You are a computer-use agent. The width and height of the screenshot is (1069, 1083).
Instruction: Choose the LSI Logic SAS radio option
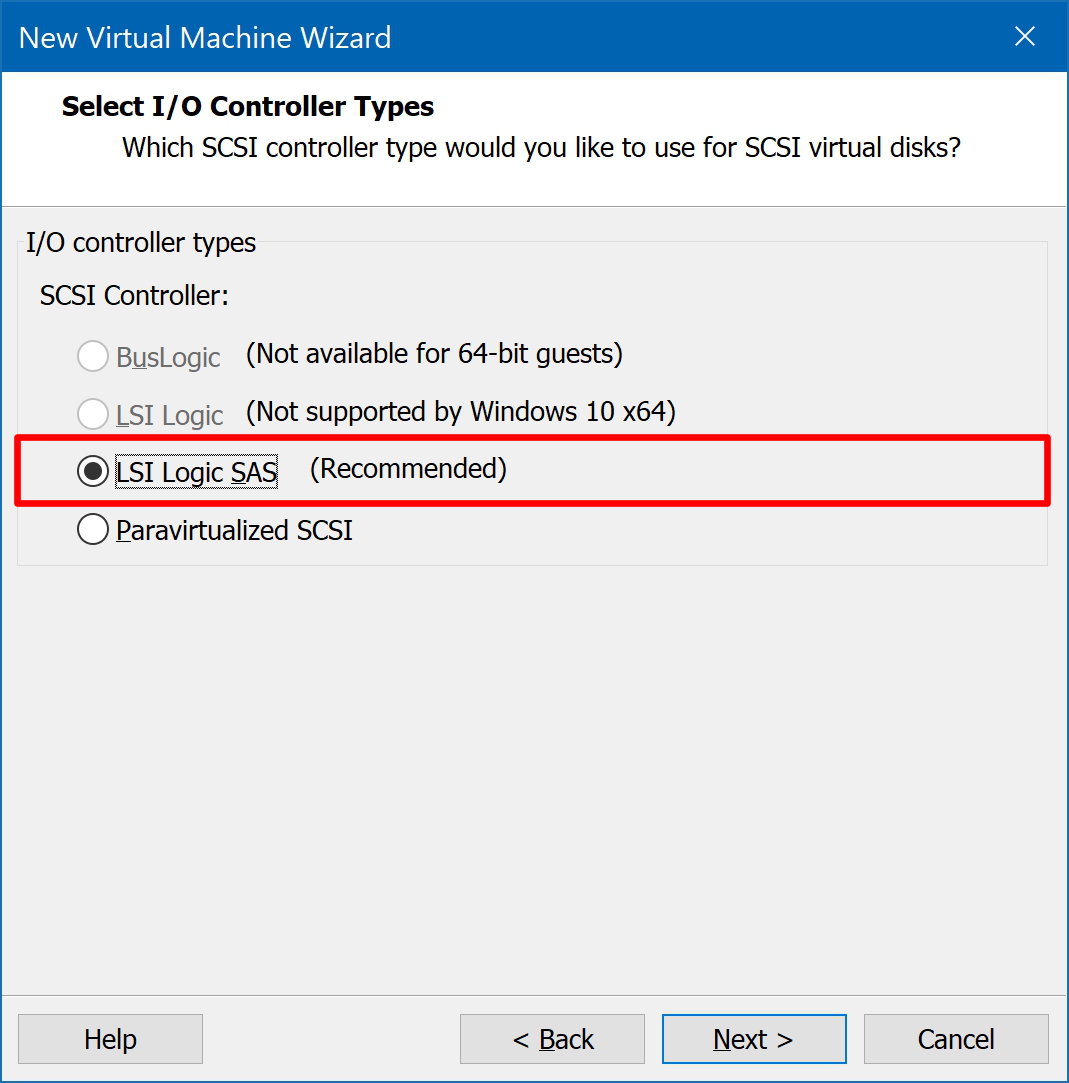click(x=93, y=472)
